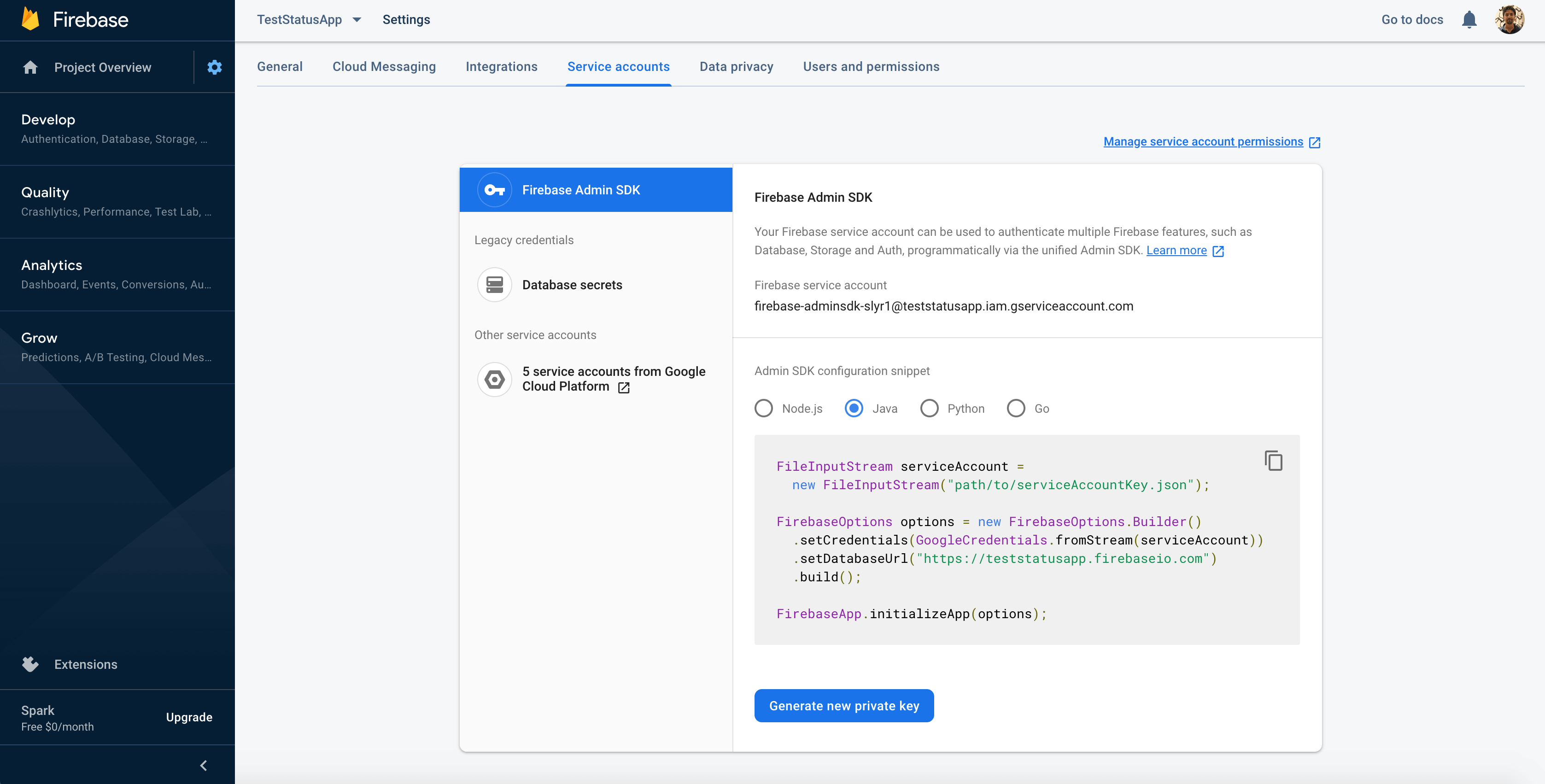Click the Firebase Admin SDK key icon
The height and width of the screenshot is (784, 1545).
tap(494, 190)
